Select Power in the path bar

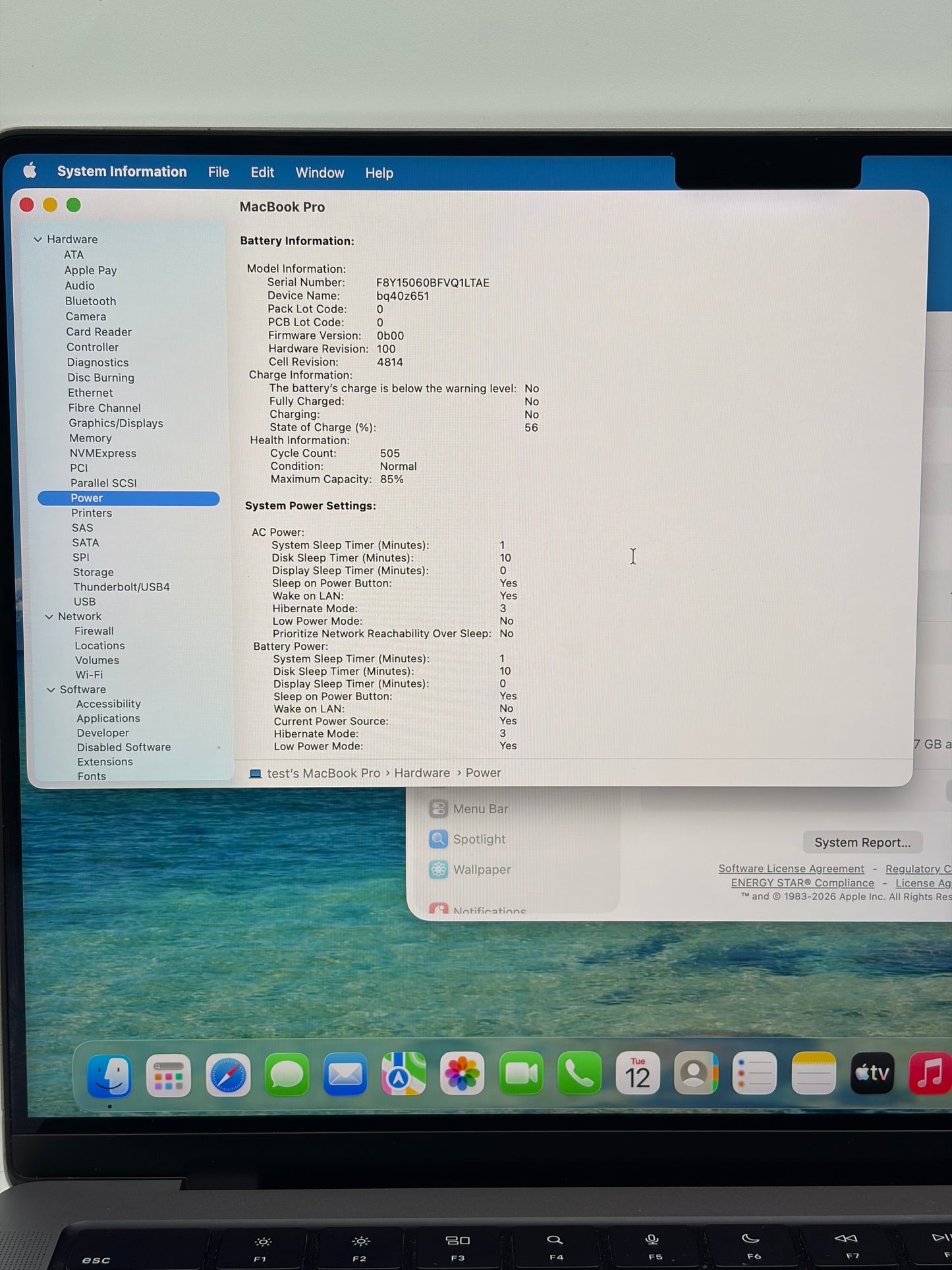click(483, 773)
